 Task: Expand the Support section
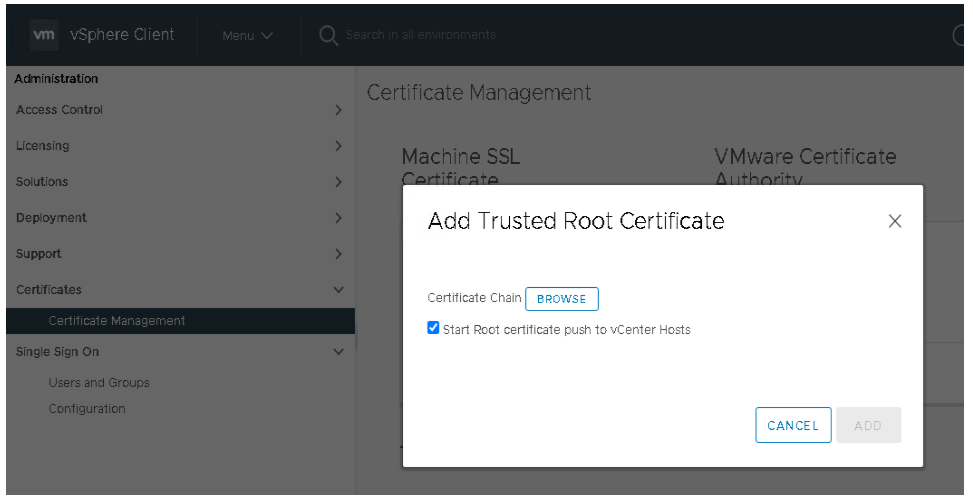pos(180,254)
